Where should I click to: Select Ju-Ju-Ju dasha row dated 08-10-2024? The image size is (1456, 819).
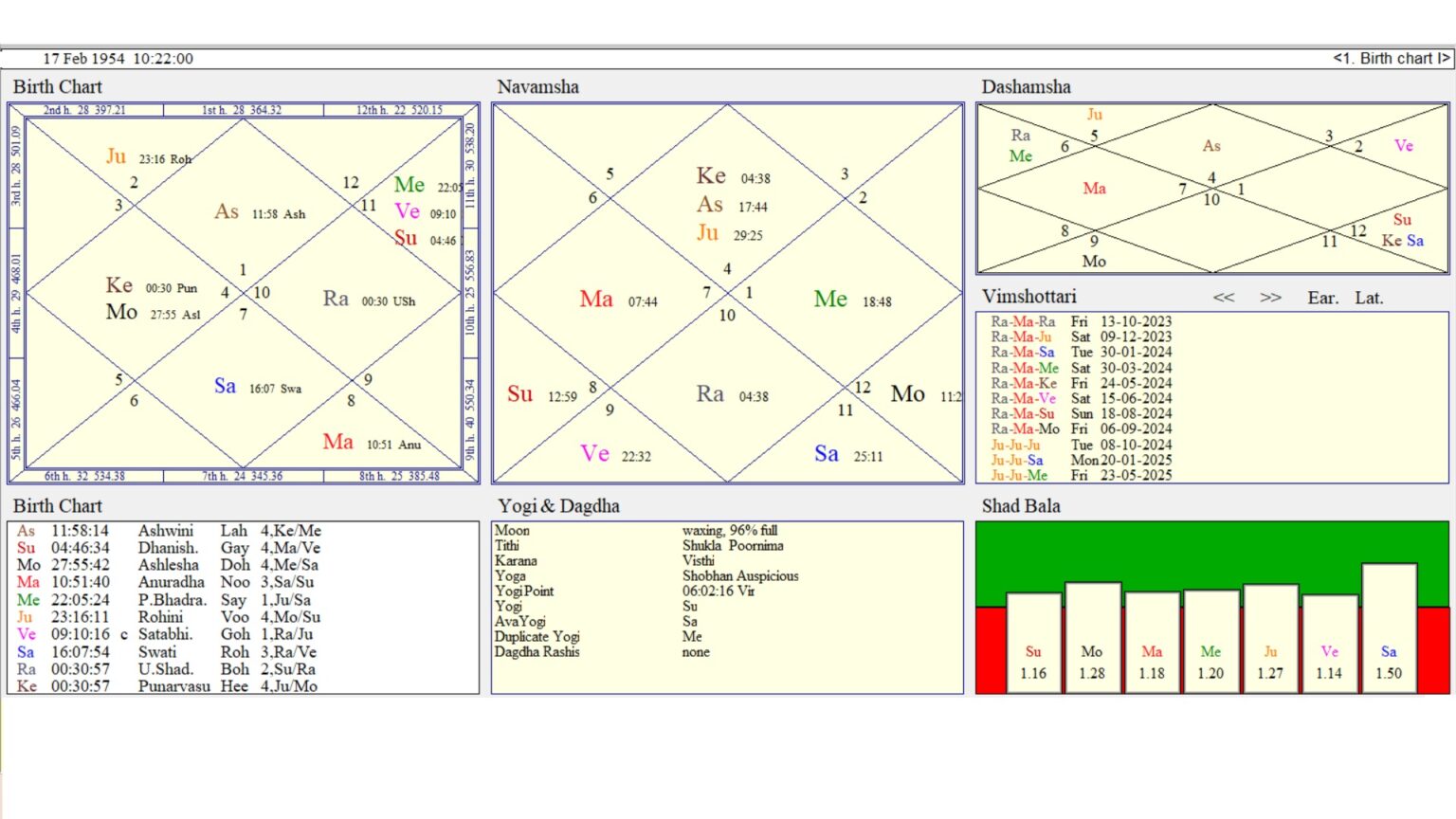coord(1081,445)
